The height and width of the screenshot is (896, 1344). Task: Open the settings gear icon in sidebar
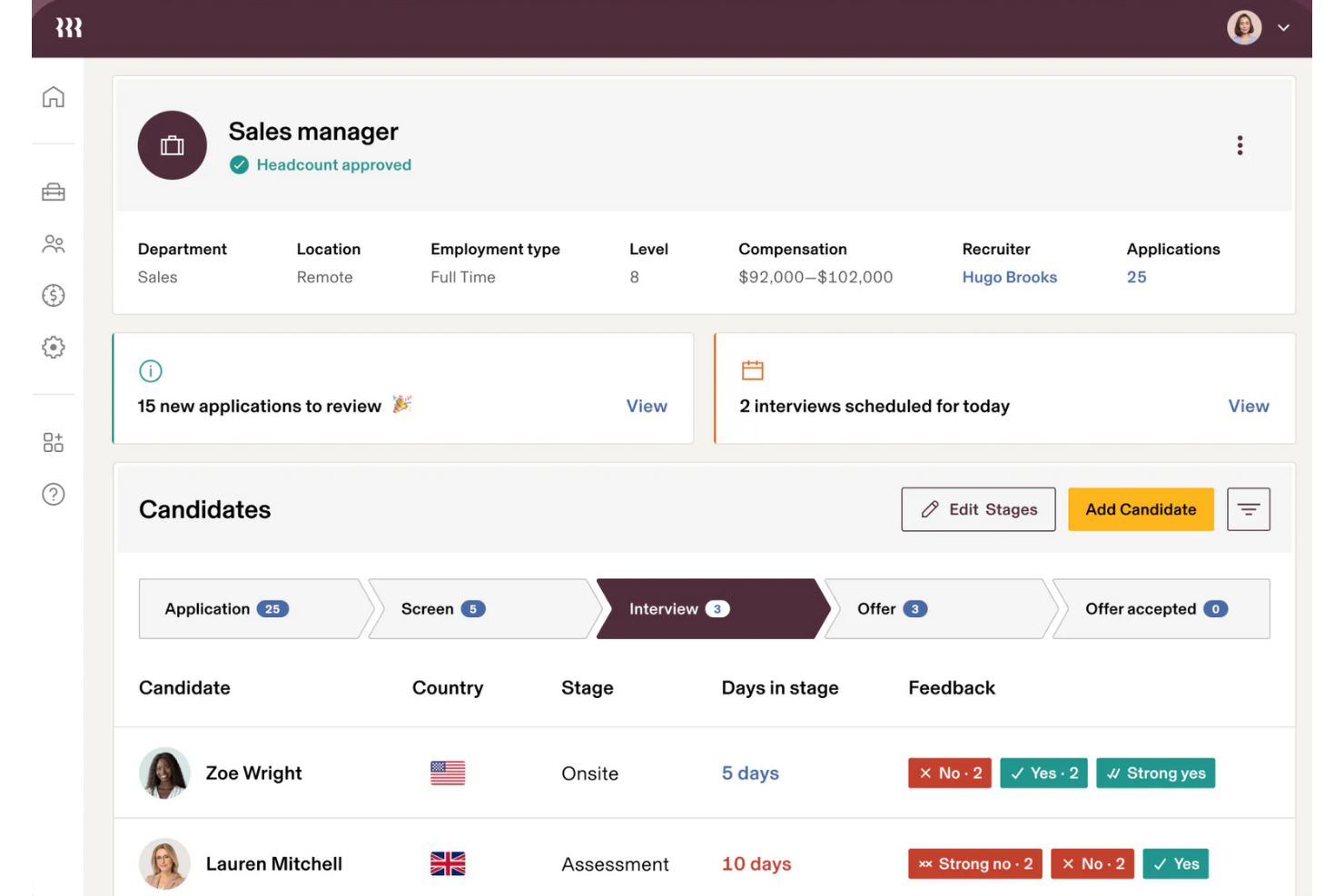click(x=54, y=347)
